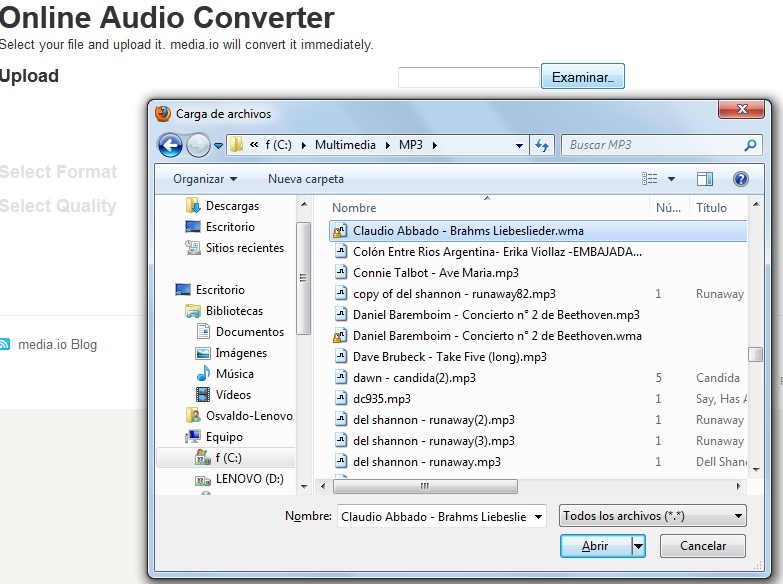Screen dimensions: 783x584
Task: Sort files by the Nú... column header
Action: click(669, 207)
